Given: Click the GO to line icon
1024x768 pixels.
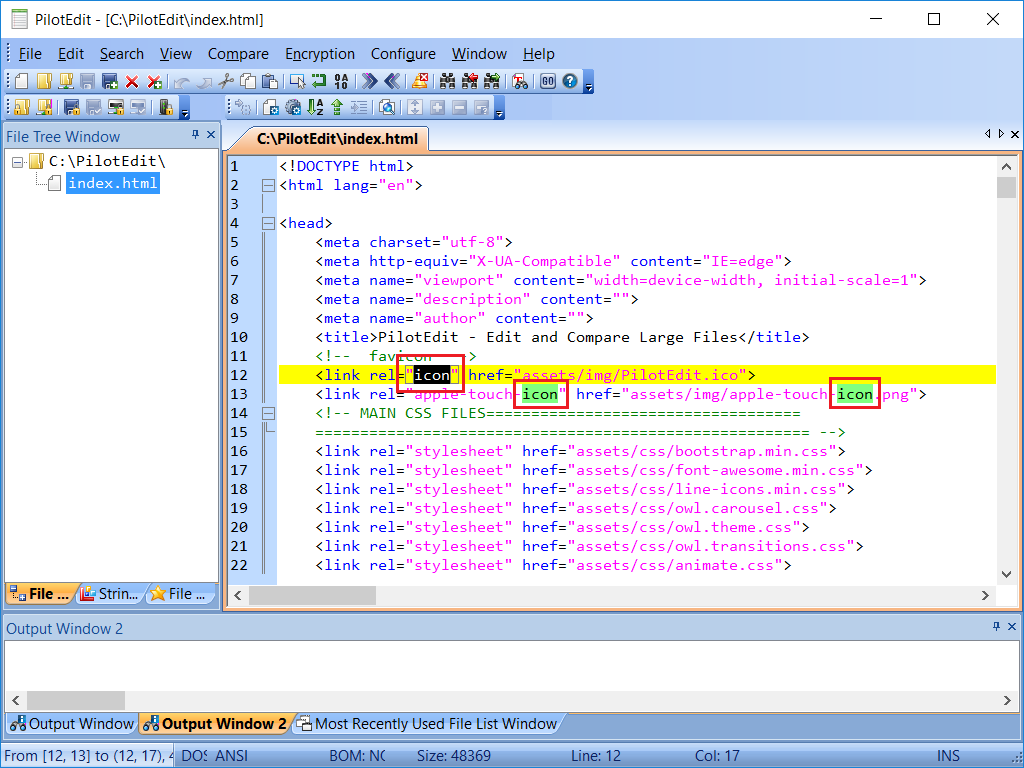Looking at the screenshot, I should [548, 81].
